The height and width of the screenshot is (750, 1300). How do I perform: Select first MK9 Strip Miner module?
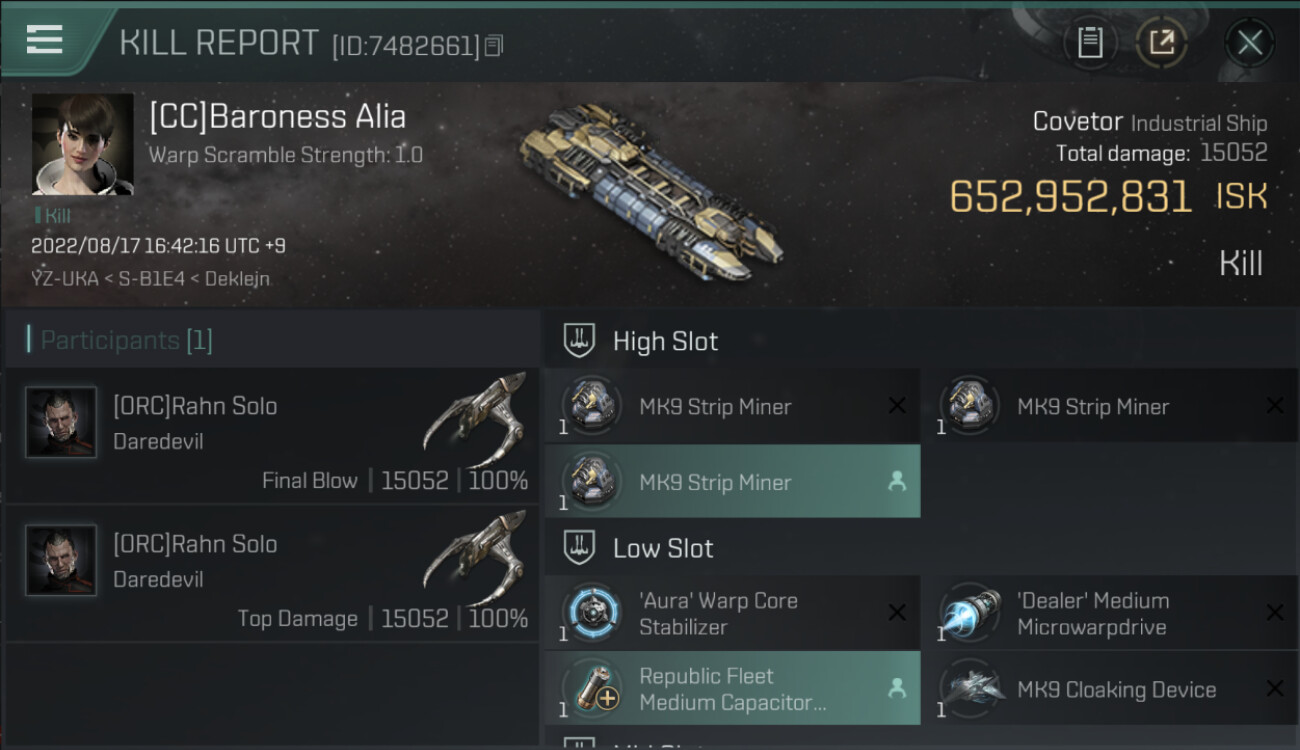coord(732,406)
